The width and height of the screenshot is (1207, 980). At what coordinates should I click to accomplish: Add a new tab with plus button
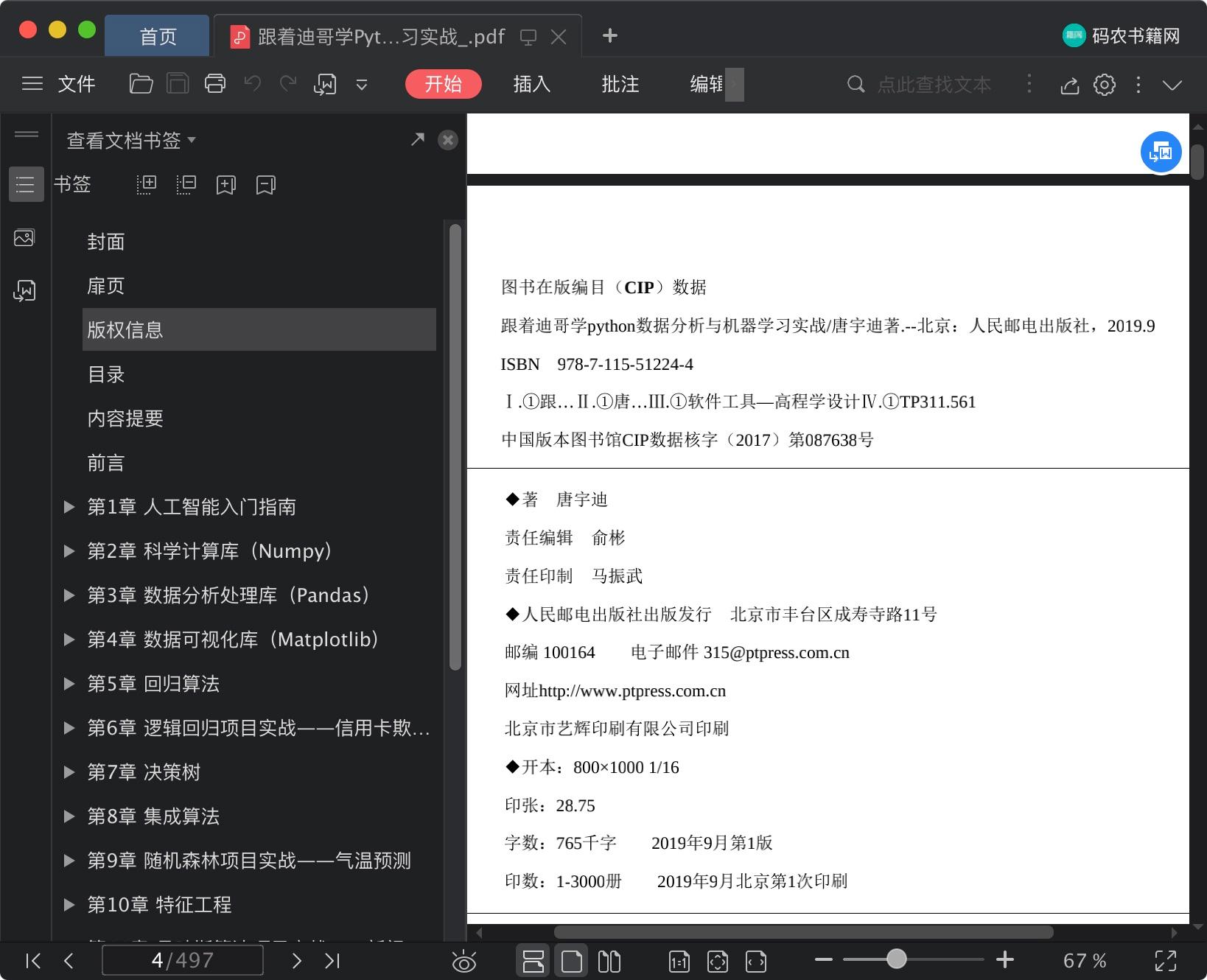[610, 35]
